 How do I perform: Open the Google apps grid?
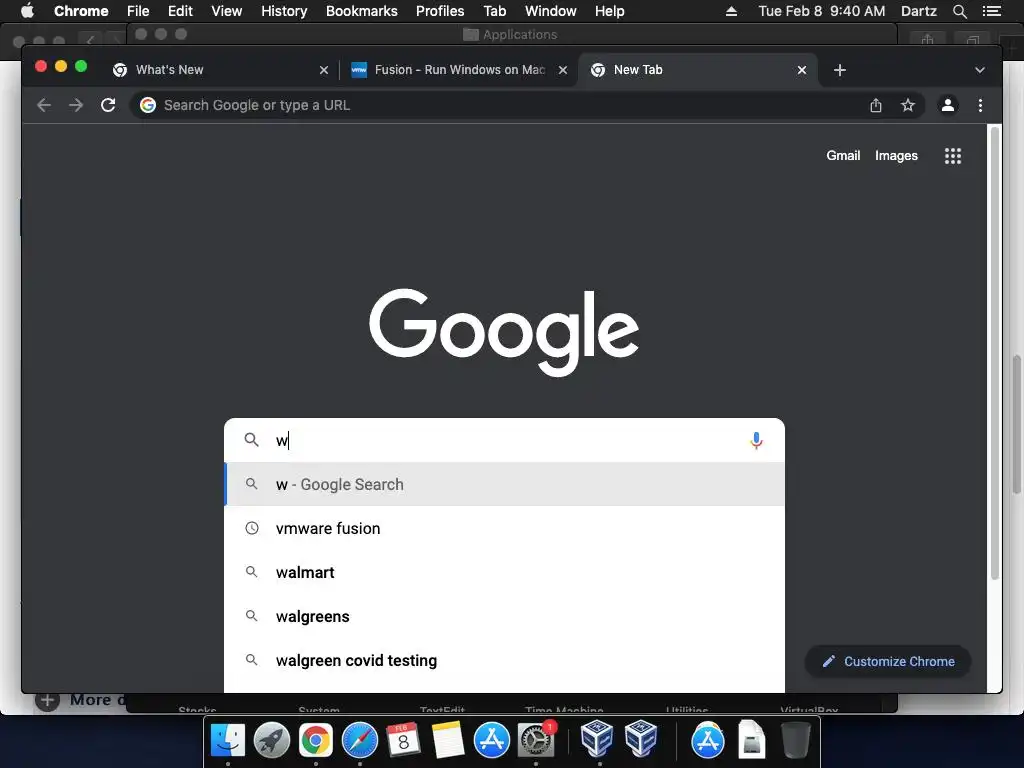pyautogui.click(x=953, y=155)
